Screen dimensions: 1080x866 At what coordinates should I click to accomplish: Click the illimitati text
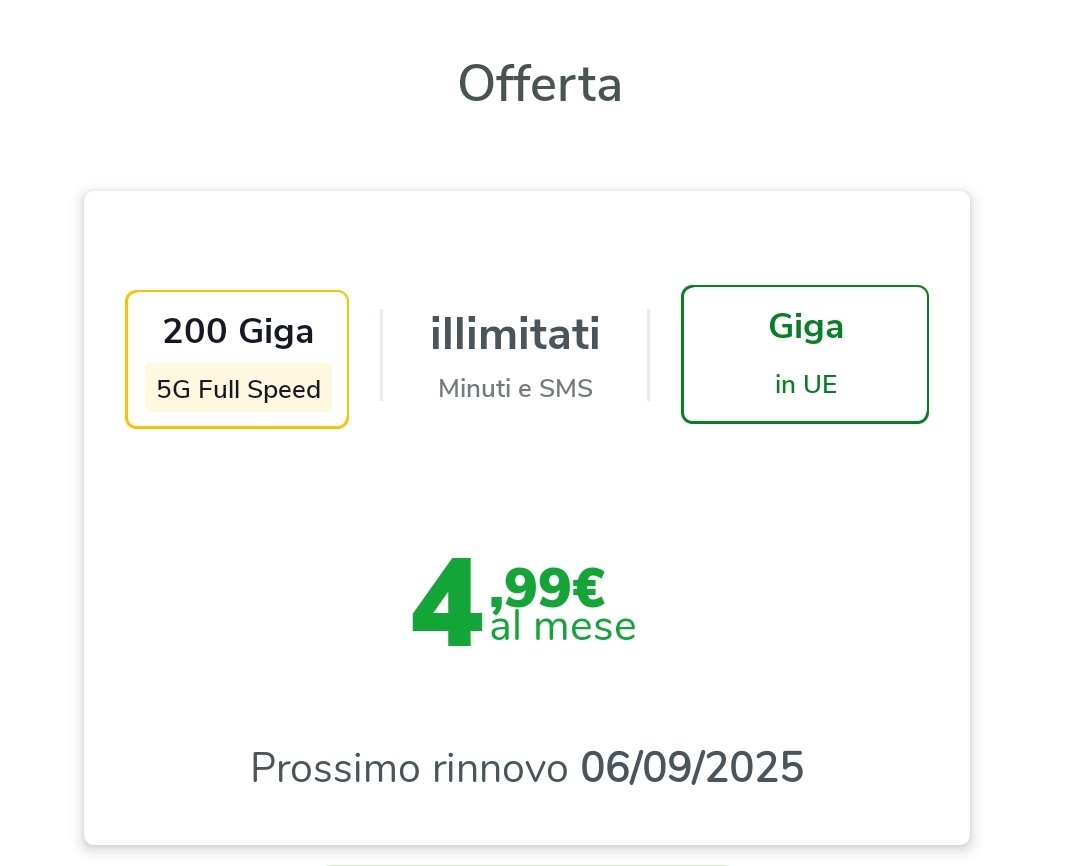click(x=515, y=334)
